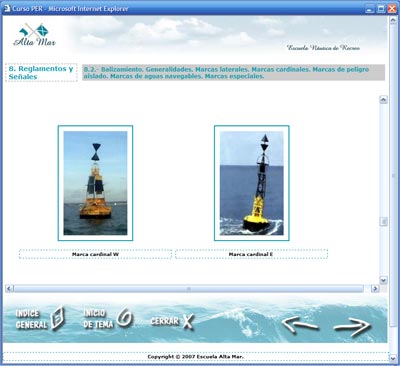
Task: Click the '8. Reglamentos y Señales' heading
Action: coord(41,72)
